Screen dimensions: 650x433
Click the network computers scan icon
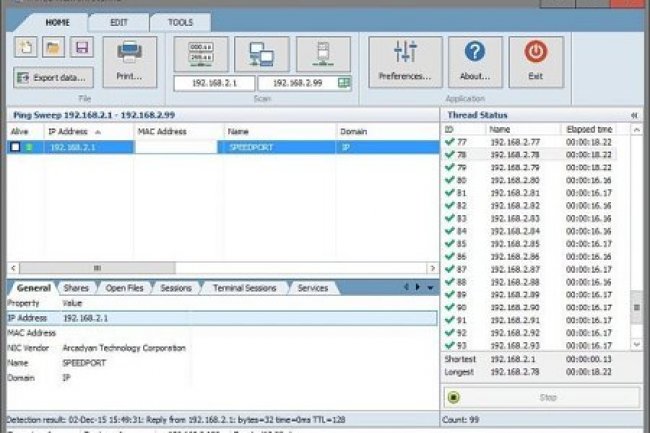pyautogui.click(x=261, y=54)
